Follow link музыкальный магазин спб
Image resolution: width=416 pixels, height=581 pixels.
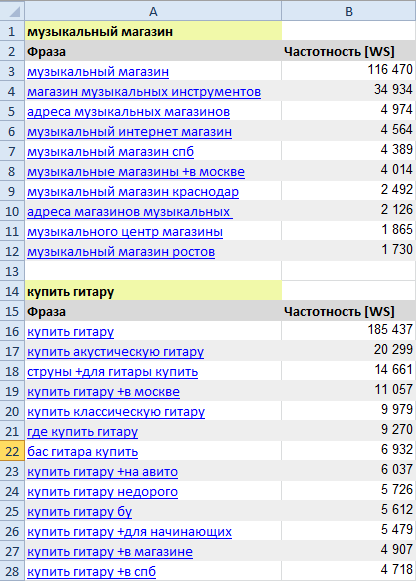(x=110, y=152)
